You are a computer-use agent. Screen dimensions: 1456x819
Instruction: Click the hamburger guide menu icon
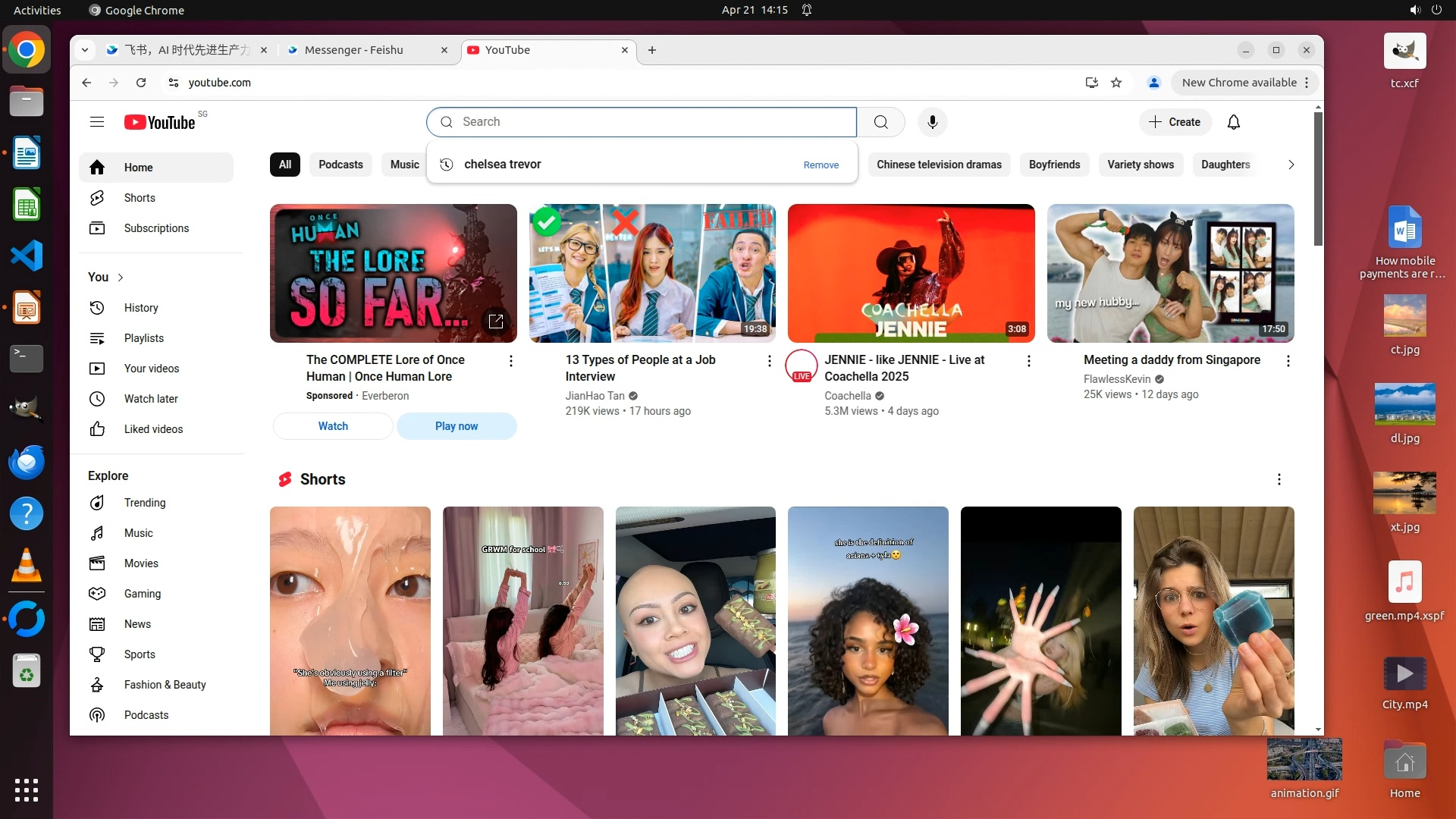pyautogui.click(x=97, y=122)
